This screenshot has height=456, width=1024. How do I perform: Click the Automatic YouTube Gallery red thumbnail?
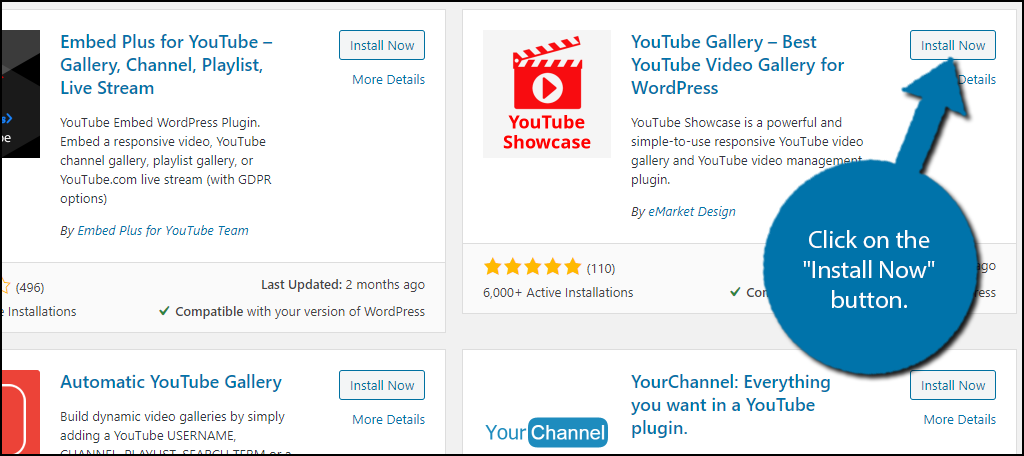pyautogui.click(x=21, y=413)
